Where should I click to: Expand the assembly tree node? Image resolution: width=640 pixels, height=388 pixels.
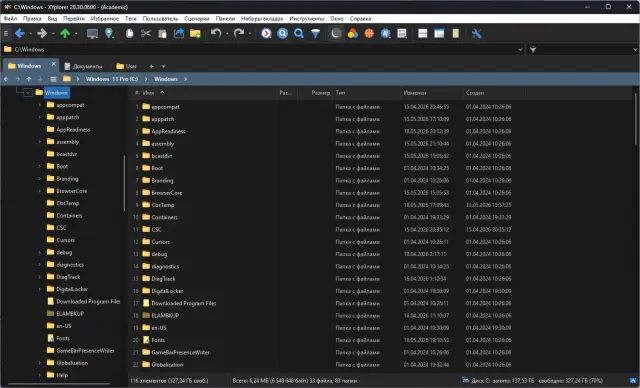pyautogui.click(x=40, y=142)
